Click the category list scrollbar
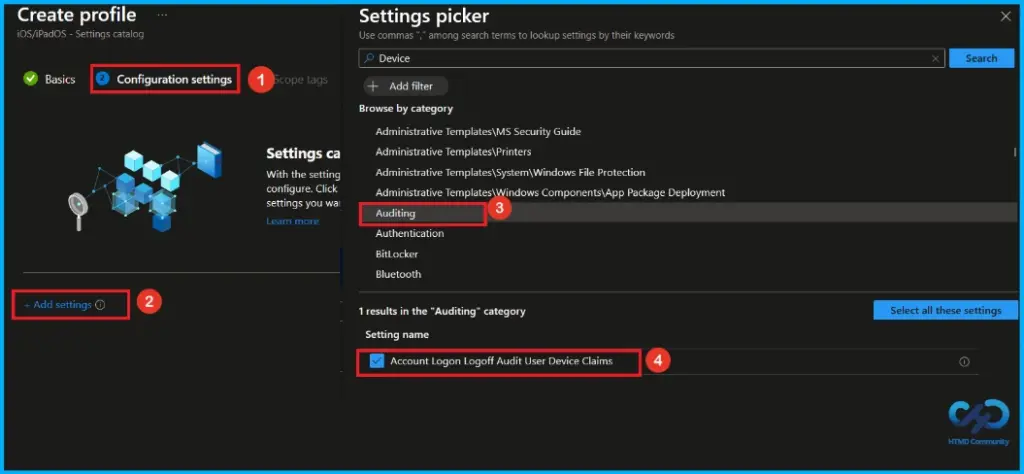This screenshot has height=474, width=1024. click(1015, 153)
